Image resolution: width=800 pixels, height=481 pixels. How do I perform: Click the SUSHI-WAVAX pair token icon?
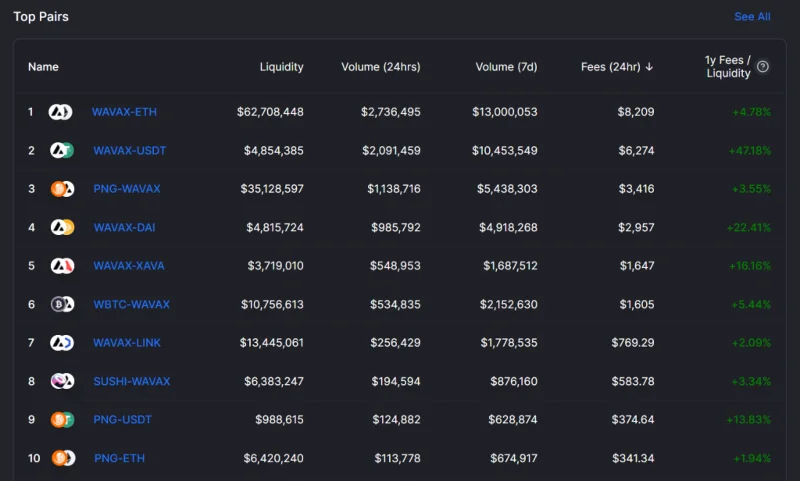coord(62,381)
